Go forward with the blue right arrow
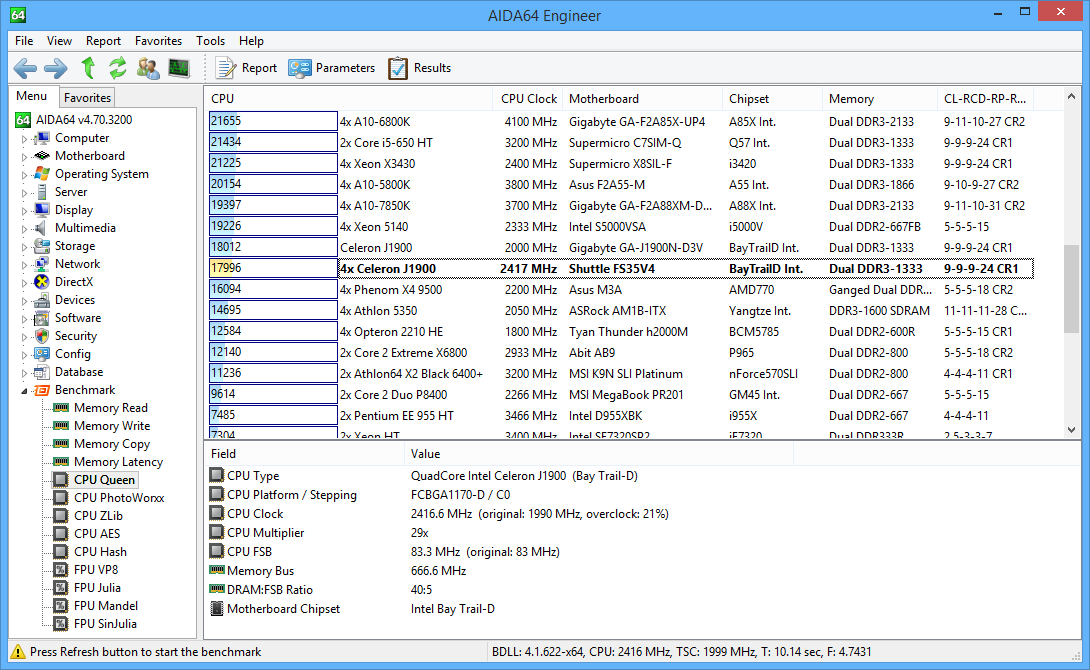 point(56,68)
